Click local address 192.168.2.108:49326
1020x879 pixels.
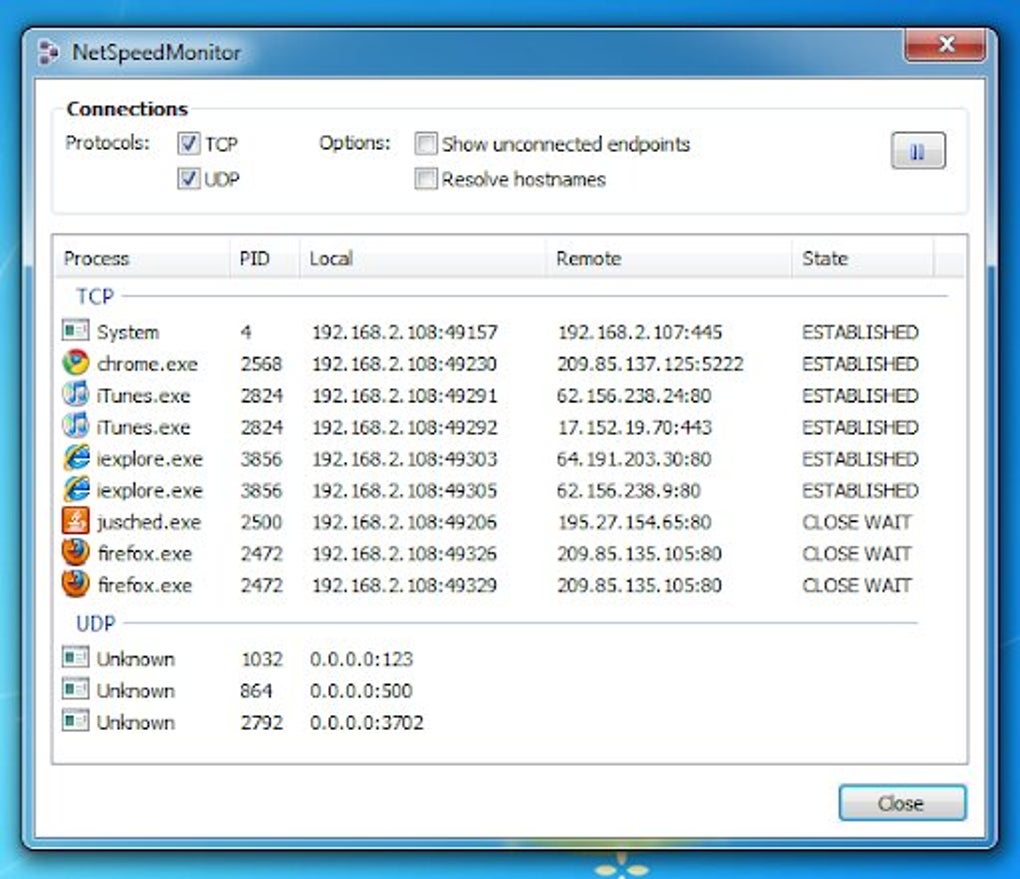(405, 554)
